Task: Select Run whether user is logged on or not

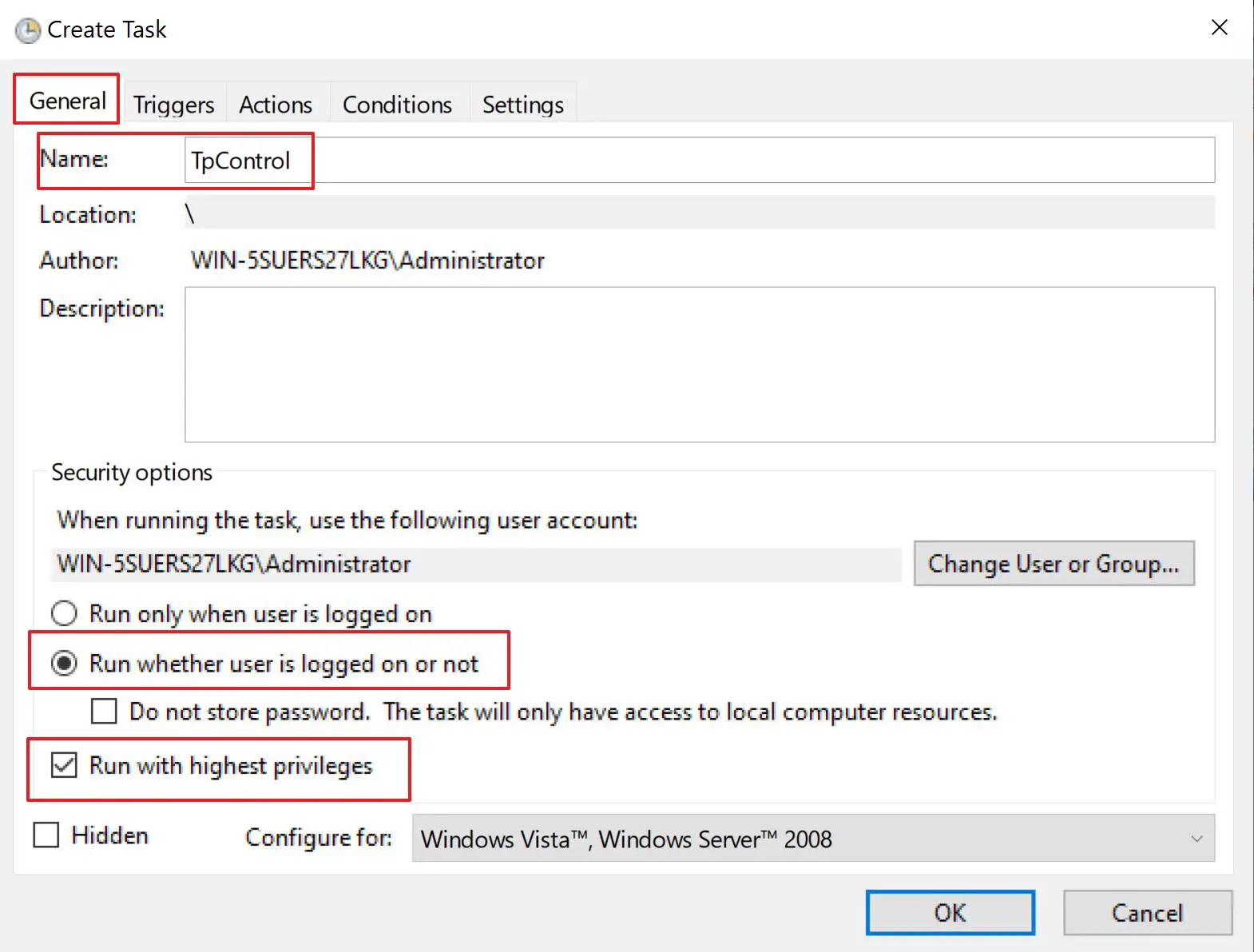Action: tap(65, 664)
